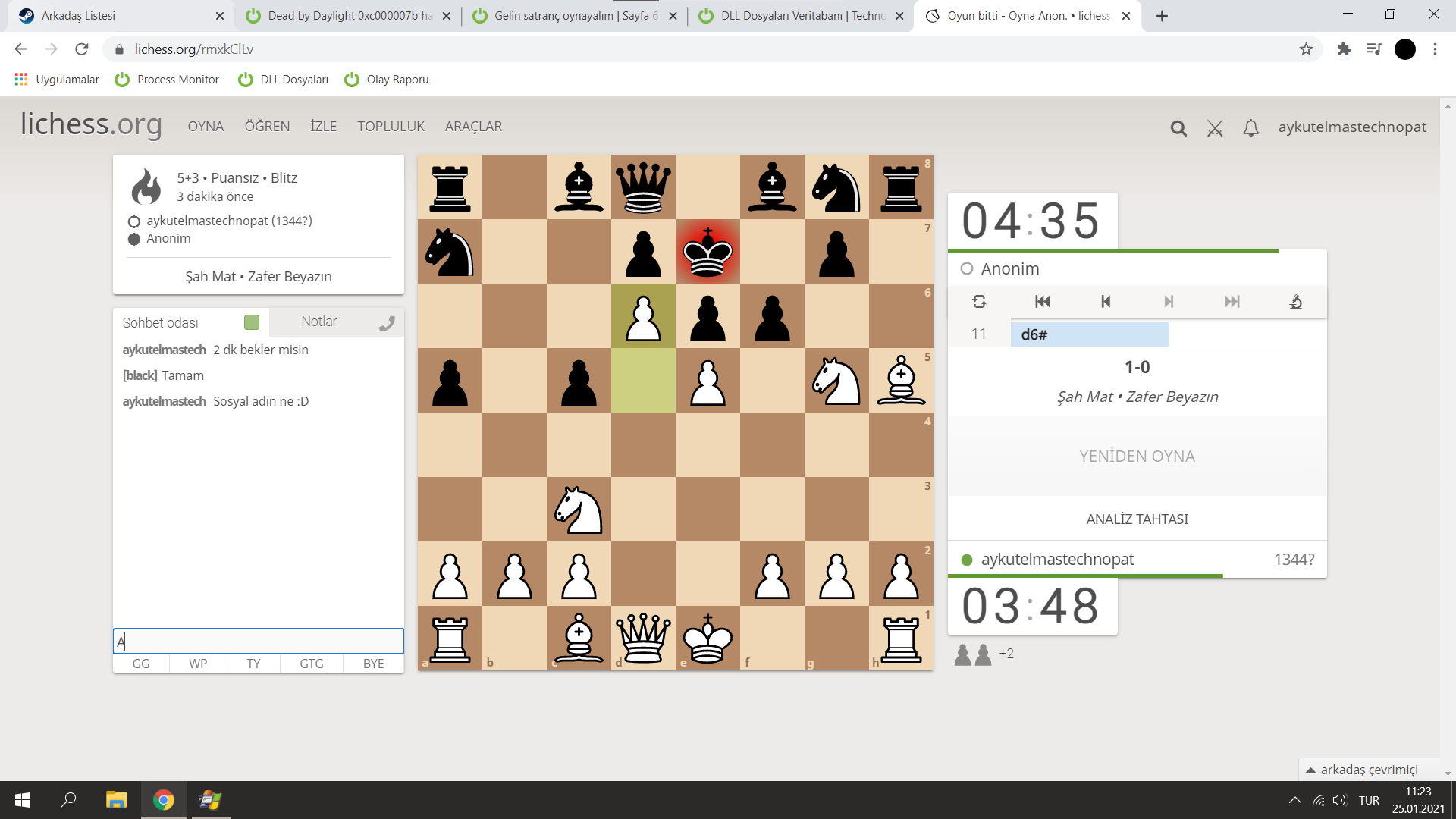Jump to first move in move list
The image size is (1456, 819).
click(1043, 302)
